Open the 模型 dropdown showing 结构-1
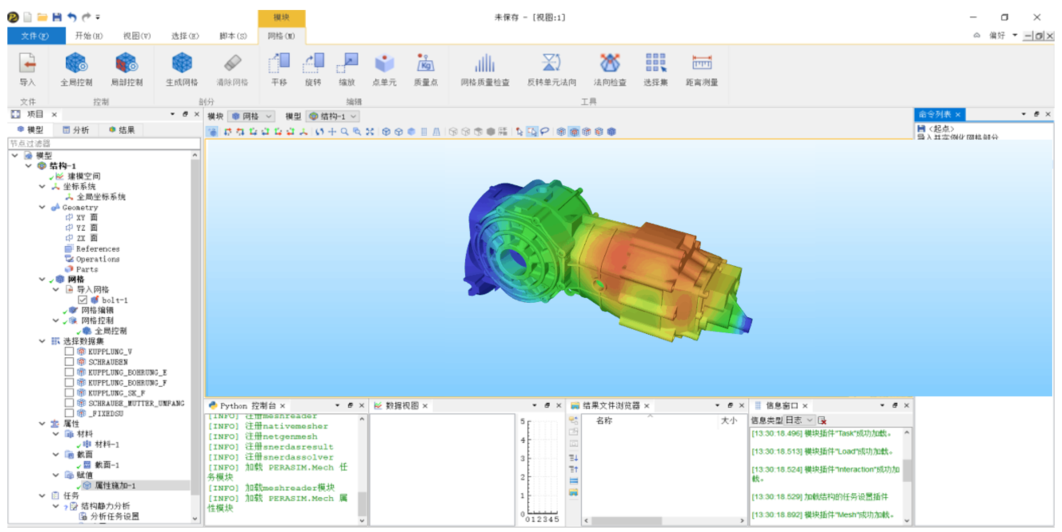 339,117
